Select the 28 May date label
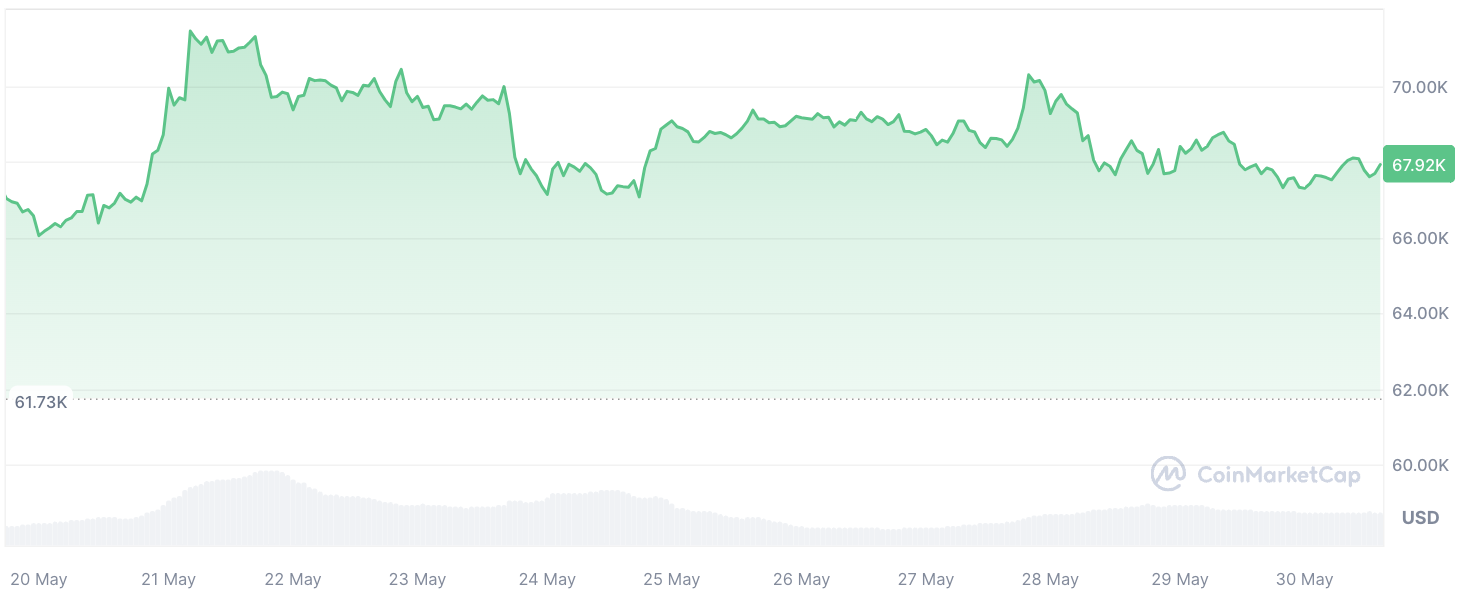Image resolution: width=1468 pixels, height=612 pixels. tap(1050, 579)
